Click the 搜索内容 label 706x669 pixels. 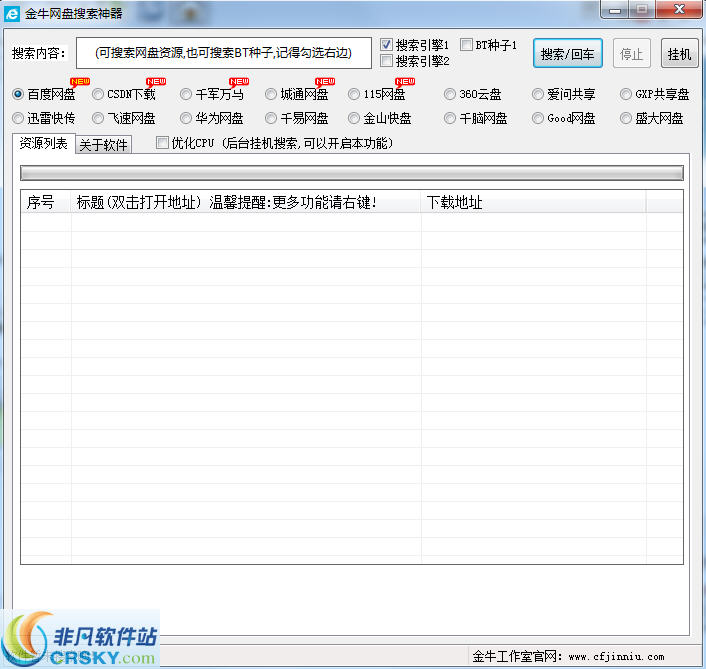coord(39,54)
